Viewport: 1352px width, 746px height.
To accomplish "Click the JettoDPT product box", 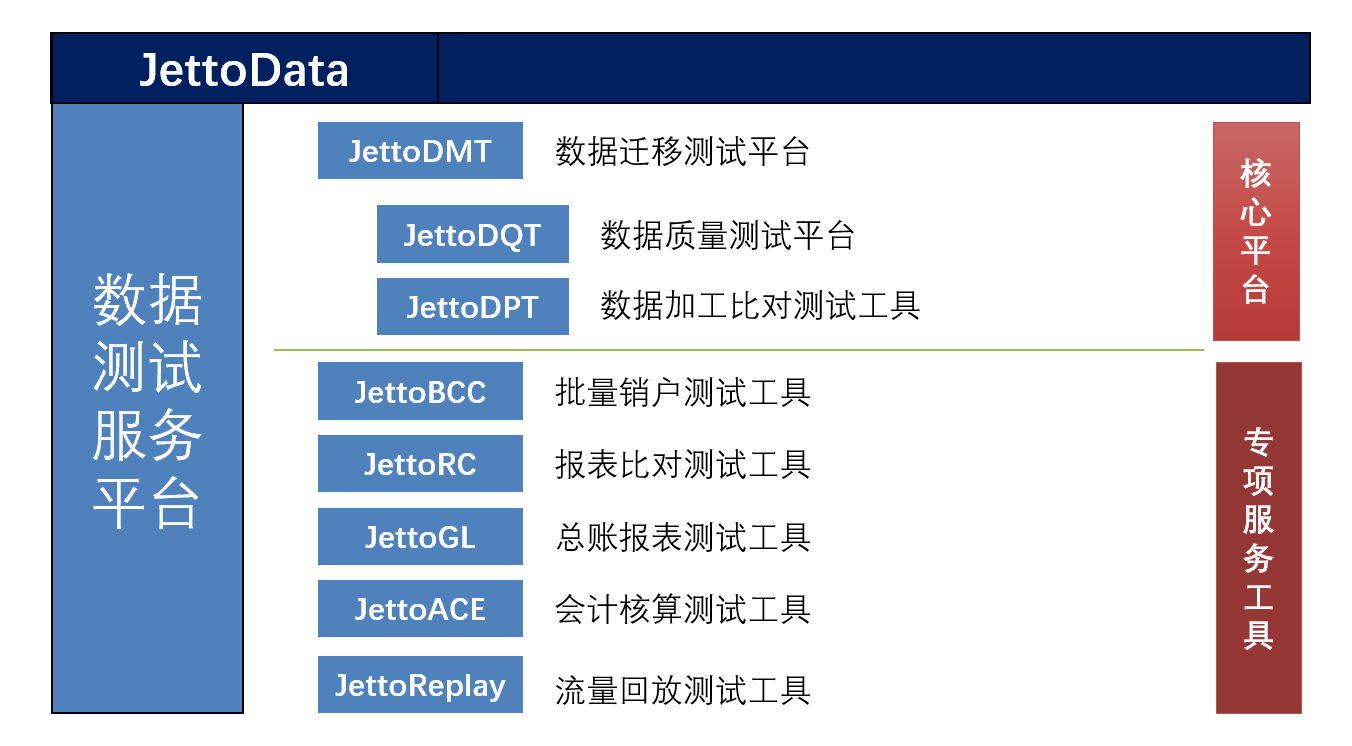I will point(472,306).
